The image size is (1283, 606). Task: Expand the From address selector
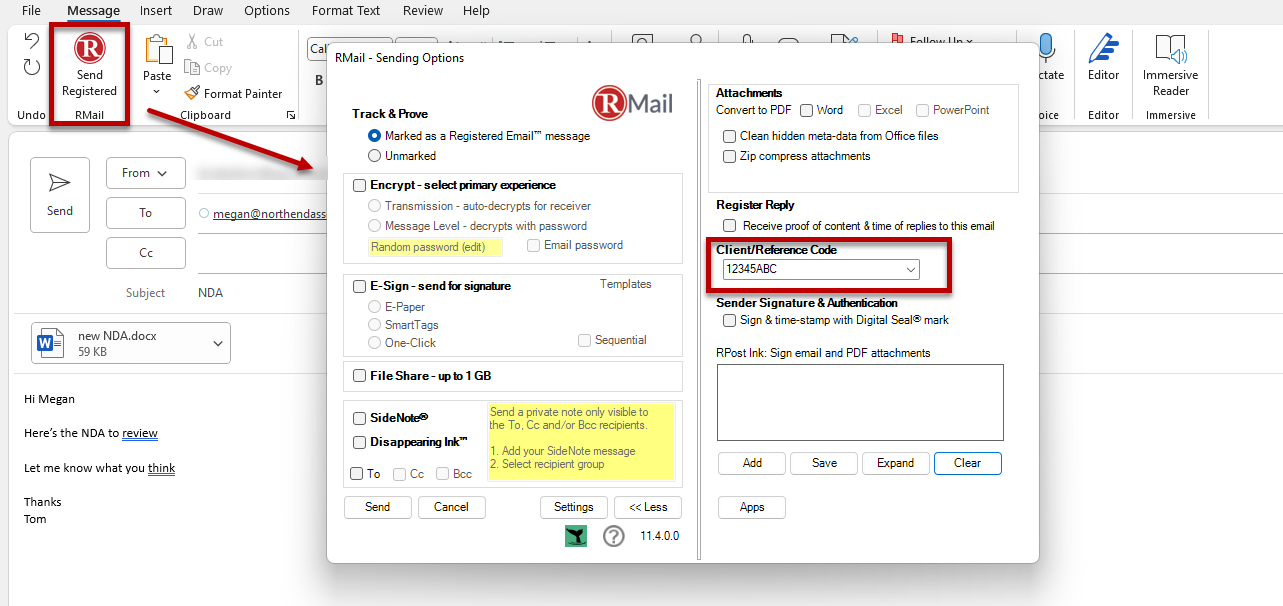click(145, 172)
